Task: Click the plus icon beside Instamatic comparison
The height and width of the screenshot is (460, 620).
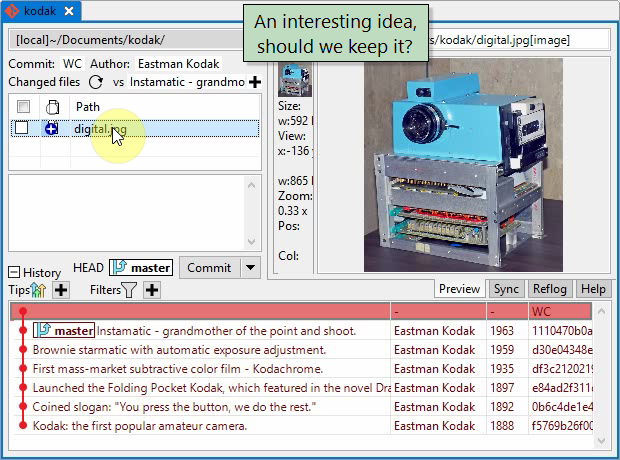Action: [255, 82]
